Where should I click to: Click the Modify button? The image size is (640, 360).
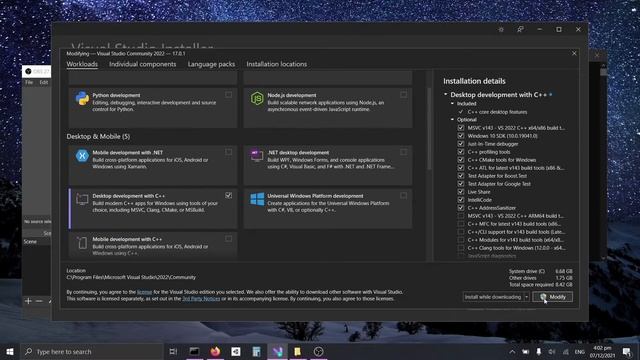point(553,297)
